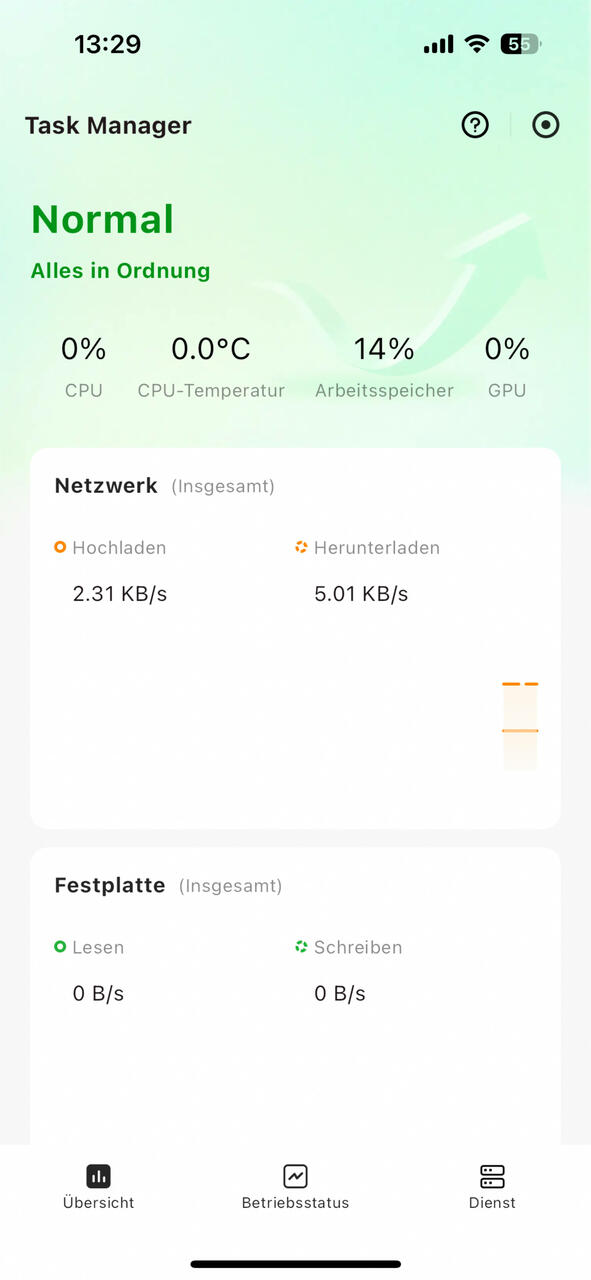Open the Festplatte card heading
The width and height of the screenshot is (591, 1280).
click(x=110, y=885)
